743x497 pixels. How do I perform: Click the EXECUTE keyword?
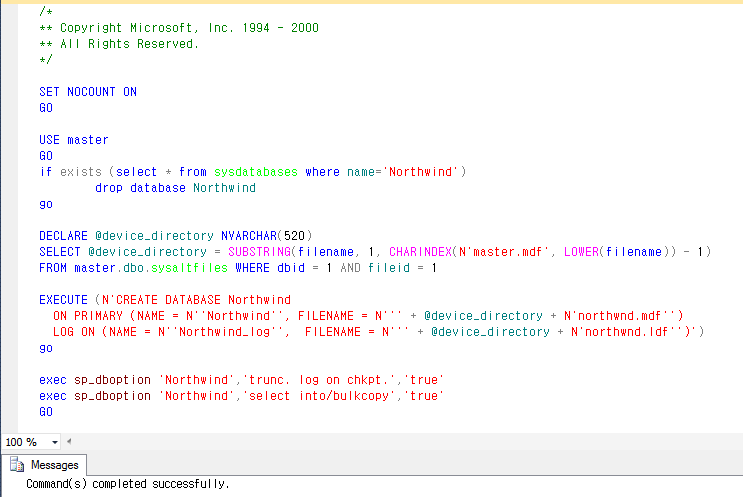(63, 300)
